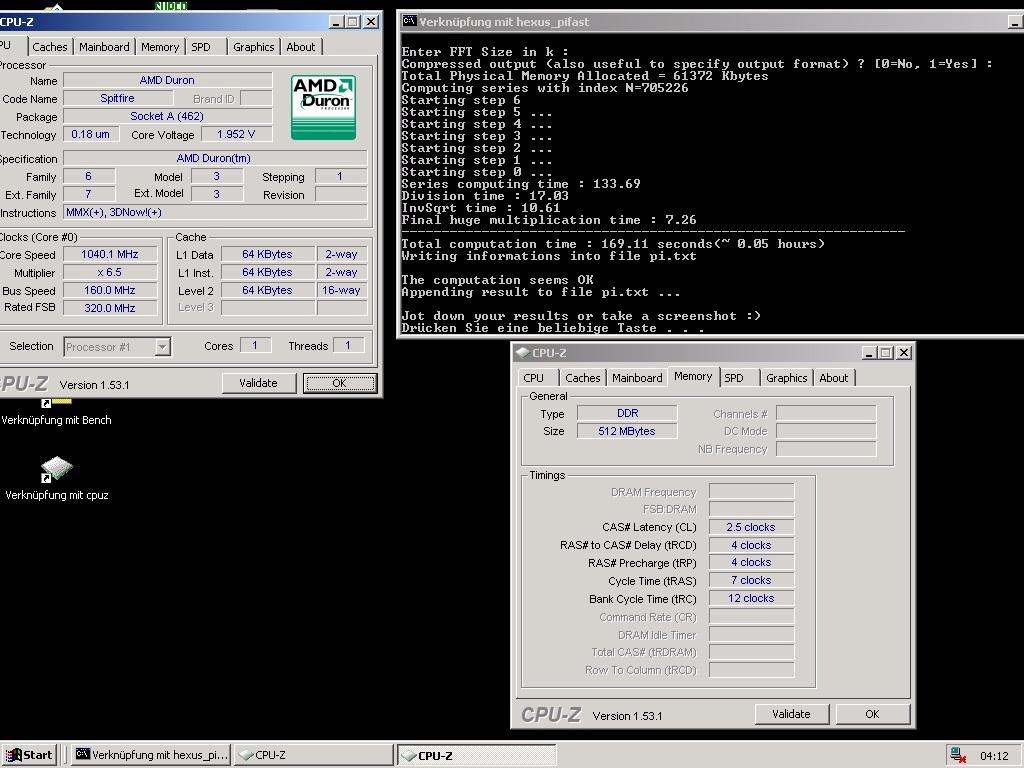The image size is (1024, 768).
Task: Click the Rated FSB value 320.0 MHz
Action: point(110,308)
